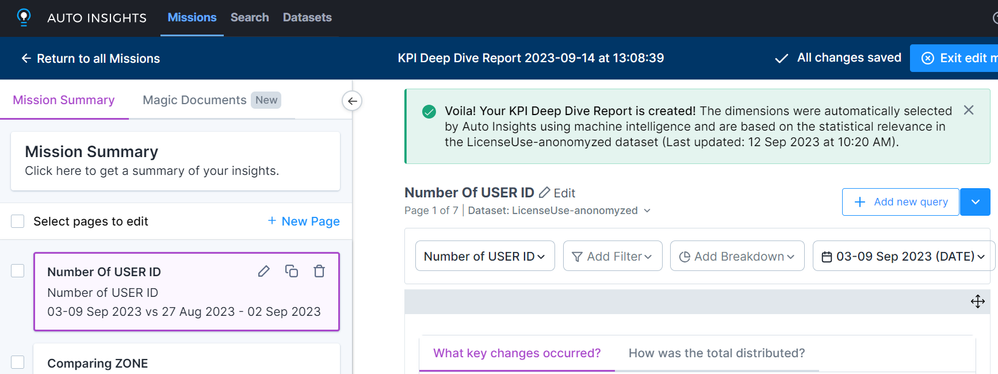Click the Exit edit mode button
The width and height of the screenshot is (998, 374).
point(954,58)
